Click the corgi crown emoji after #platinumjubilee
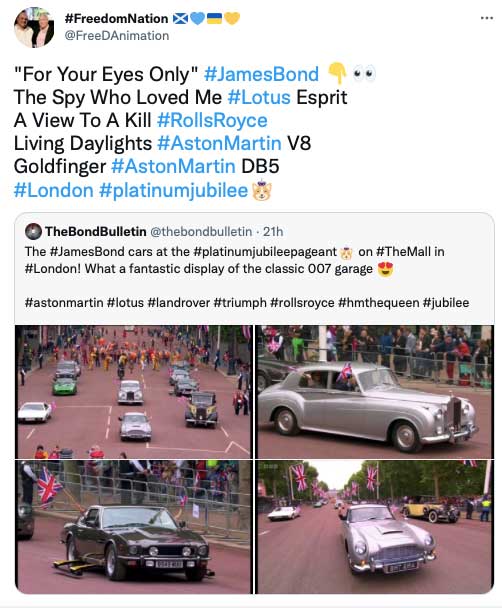Image resolution: width=502 pixels, height=608 pixels. 262,190
